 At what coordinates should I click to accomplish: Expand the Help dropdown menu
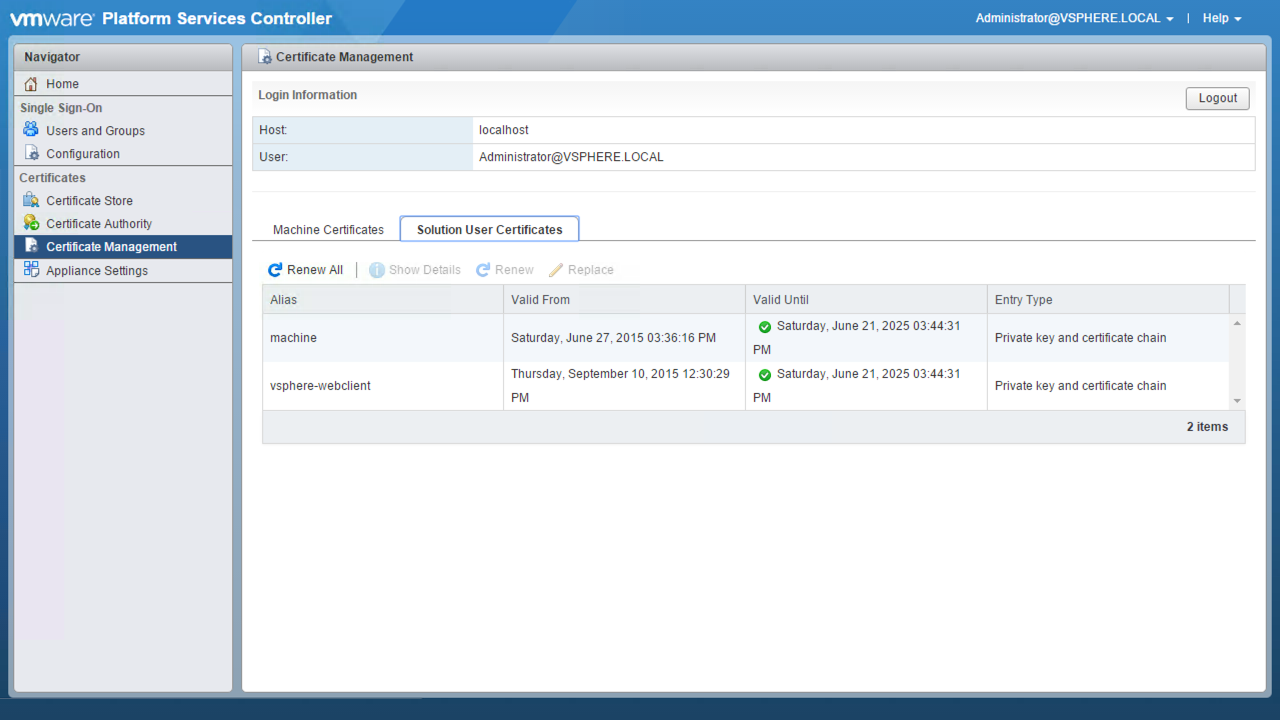pyautogui.click(x=1221, y=19)
